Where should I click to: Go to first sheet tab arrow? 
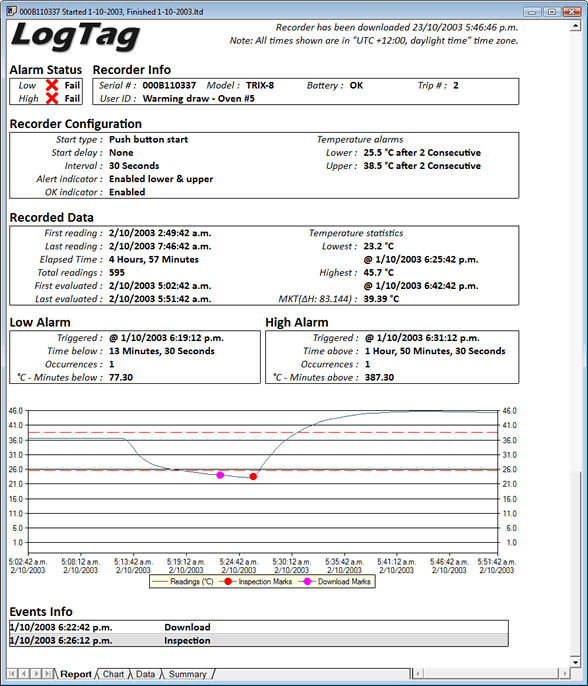(13, 674)
